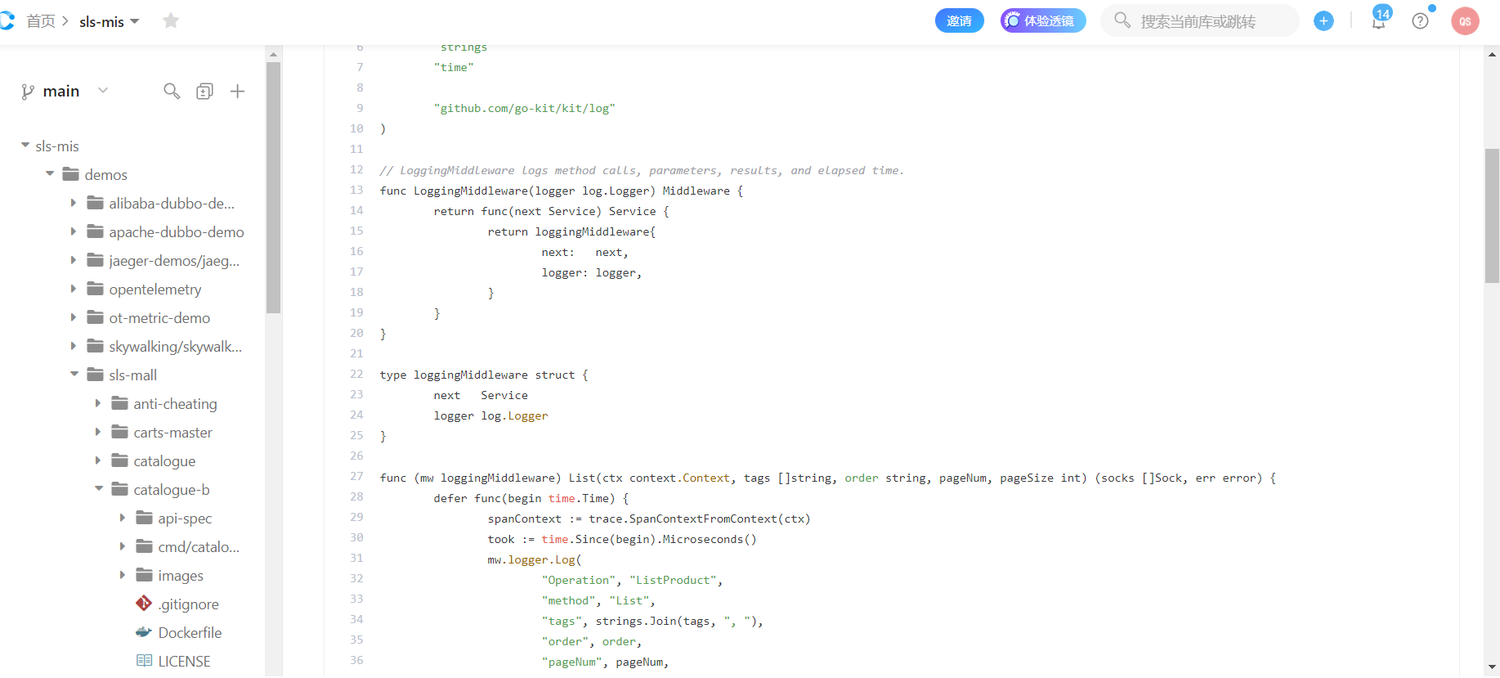1500x678 pixels.
Task: Go to 首页 home link
Action: (x=41, y=21)
